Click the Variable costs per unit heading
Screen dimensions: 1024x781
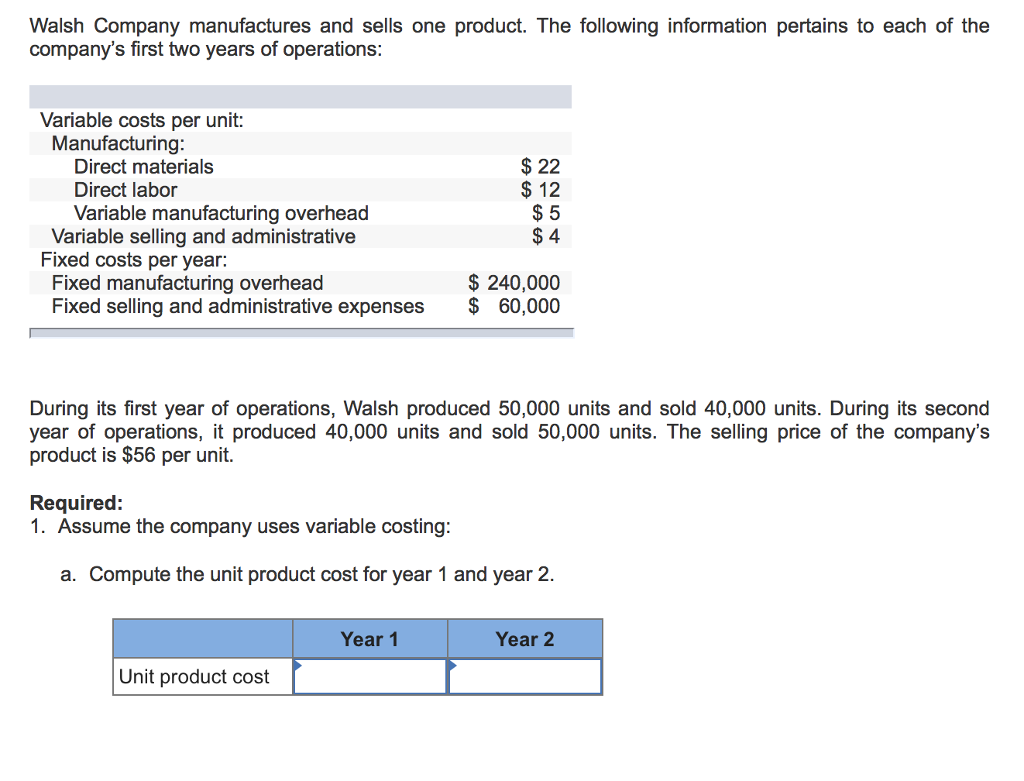(142, 120)
